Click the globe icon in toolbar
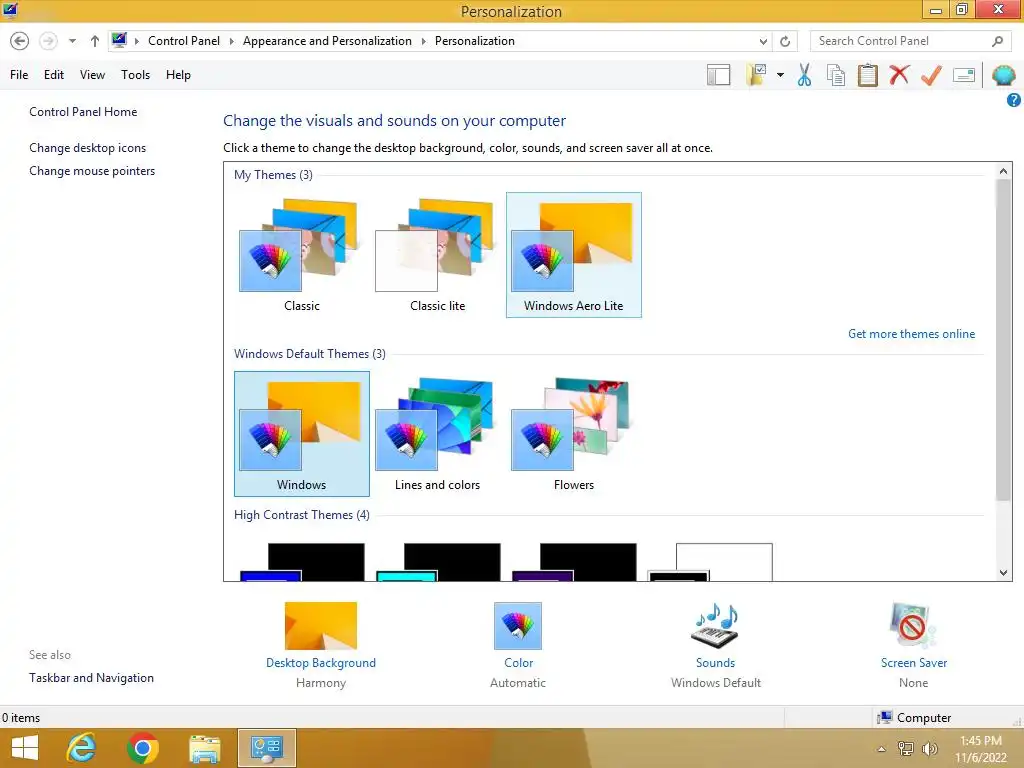 [x=1003, y=75]
